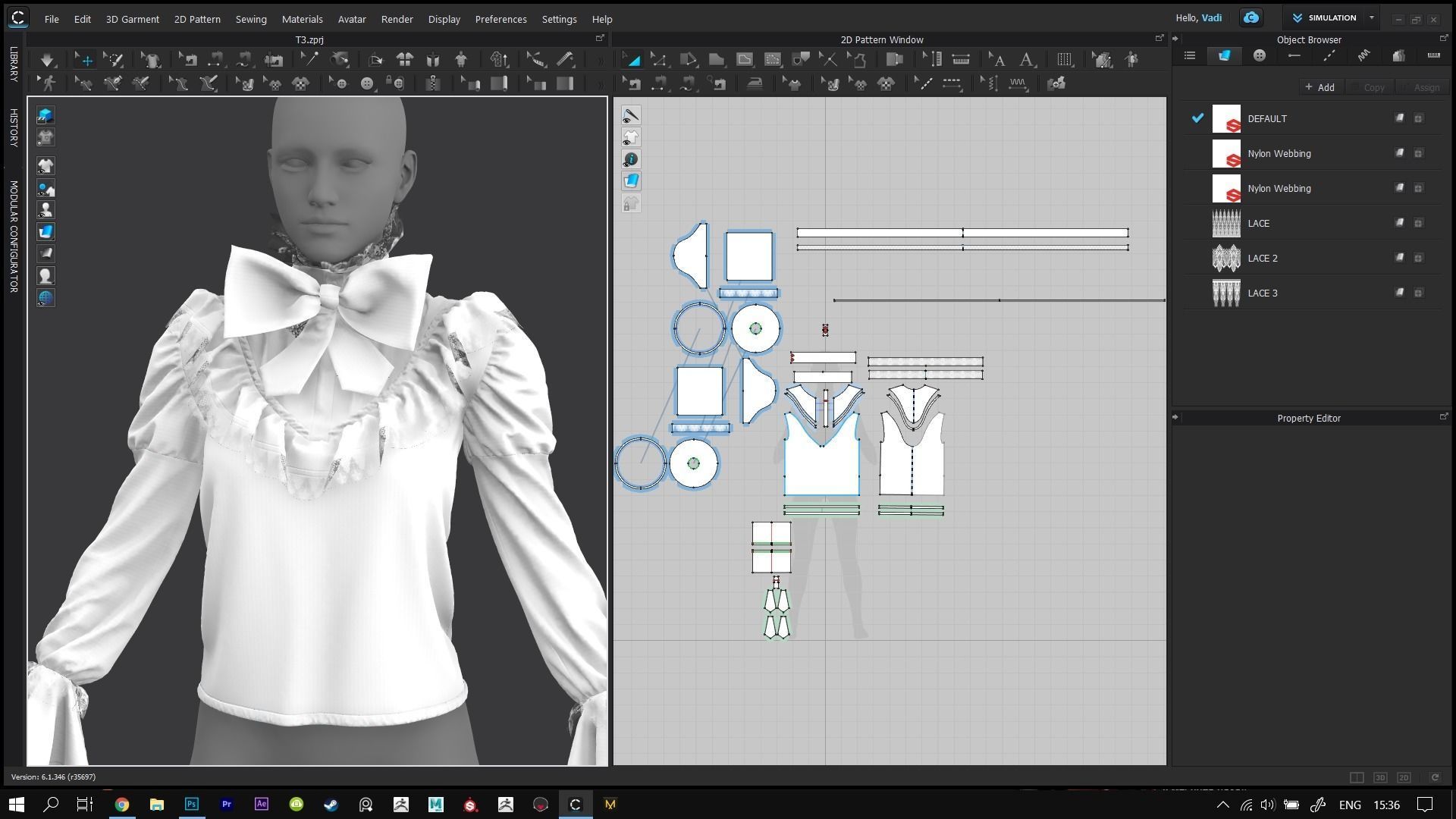Screen dimensions: 1456x819
Task: Collapse Object Browser with left arrow
Action: pyautogui.click(x=1175, y=39)
